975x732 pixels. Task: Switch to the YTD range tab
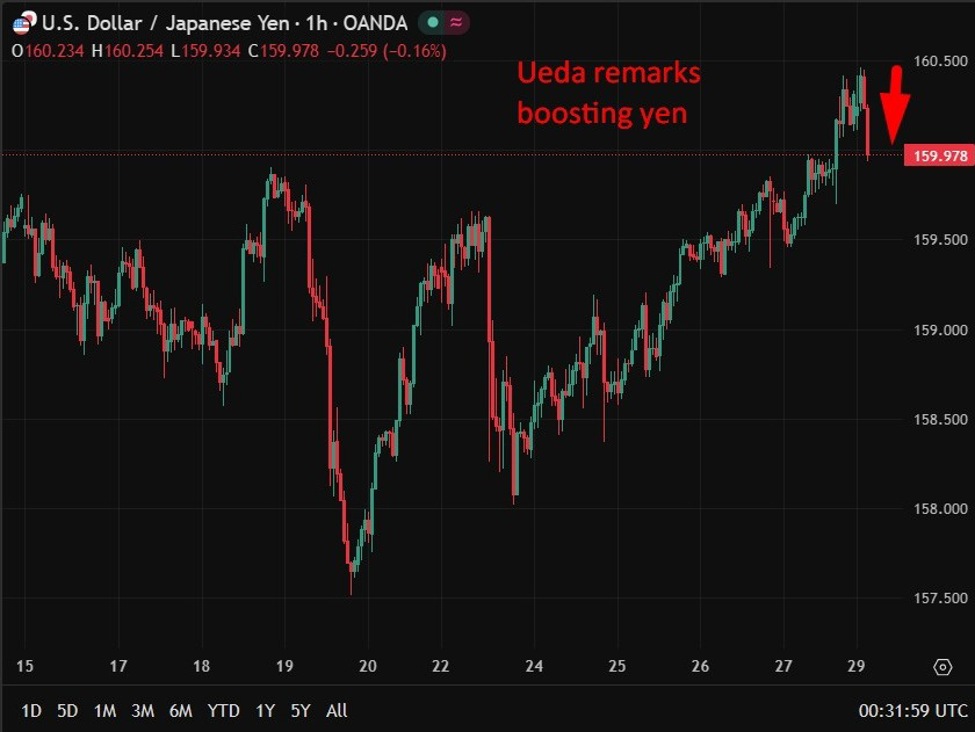[225, 711]
